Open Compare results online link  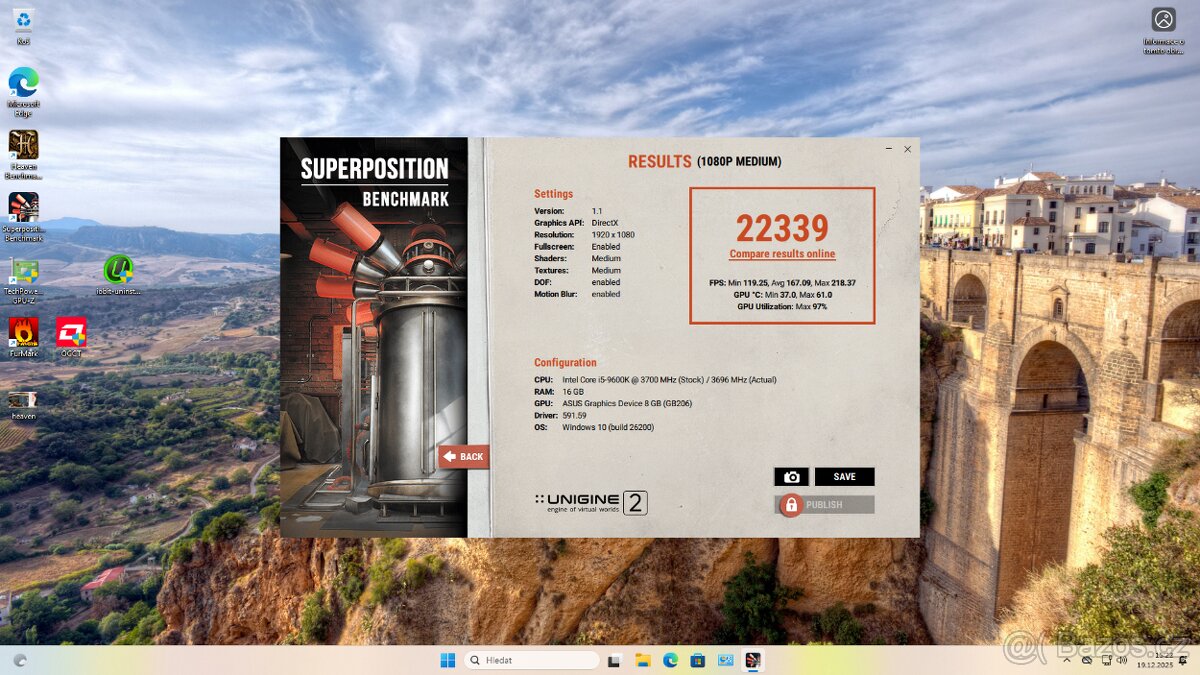click(782, 253)
